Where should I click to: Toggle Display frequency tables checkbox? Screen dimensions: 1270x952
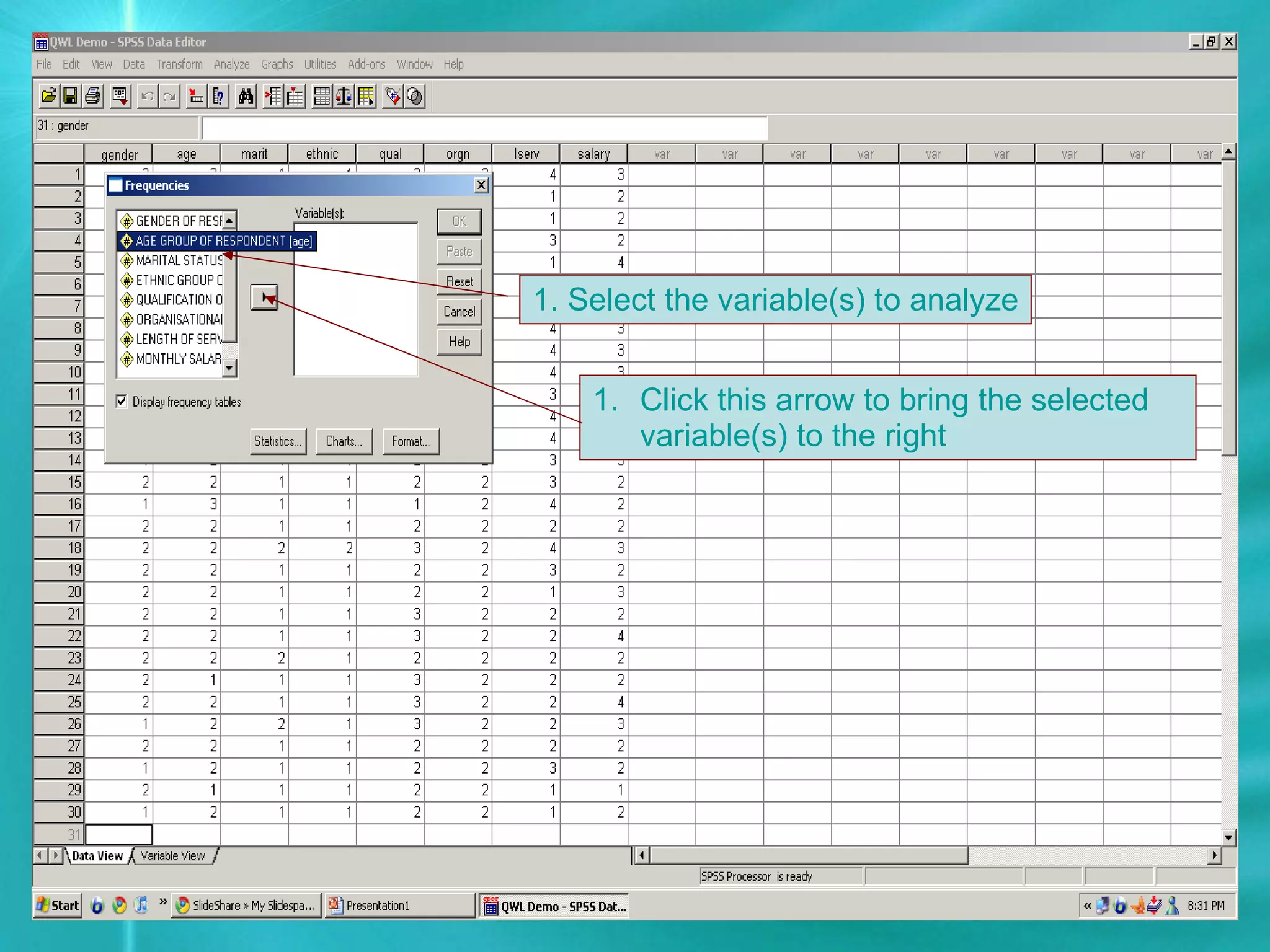122,402
